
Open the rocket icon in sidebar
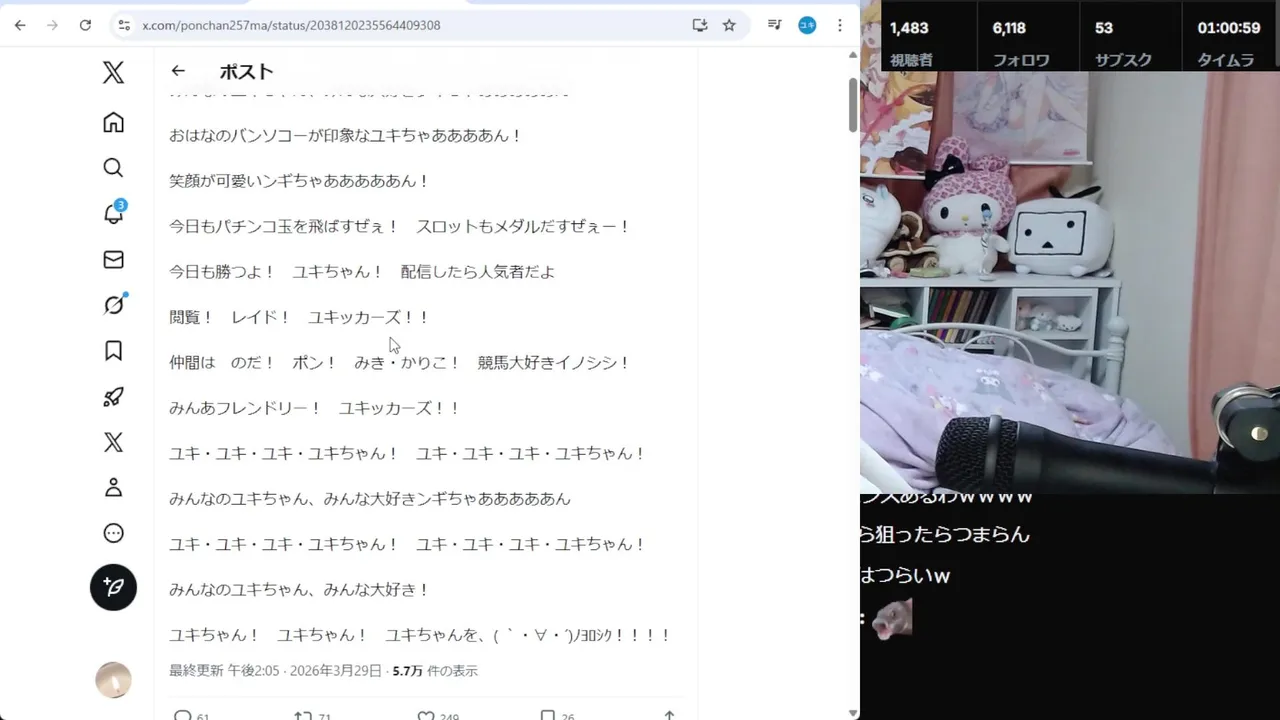pyautogui.click(x=113, y=397)
